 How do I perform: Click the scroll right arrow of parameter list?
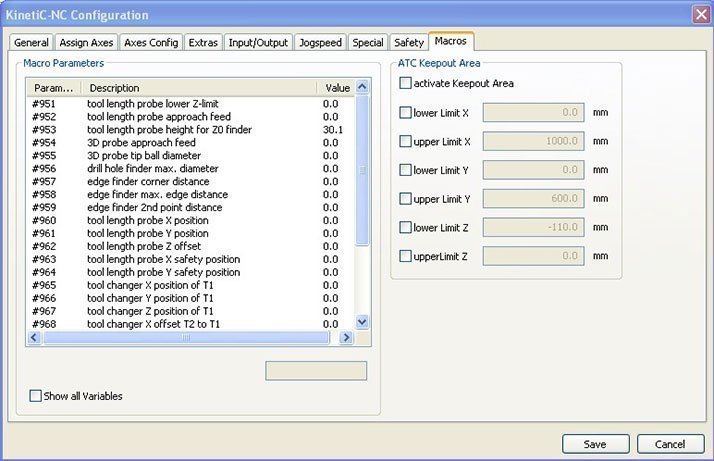(x=347, y=338)
